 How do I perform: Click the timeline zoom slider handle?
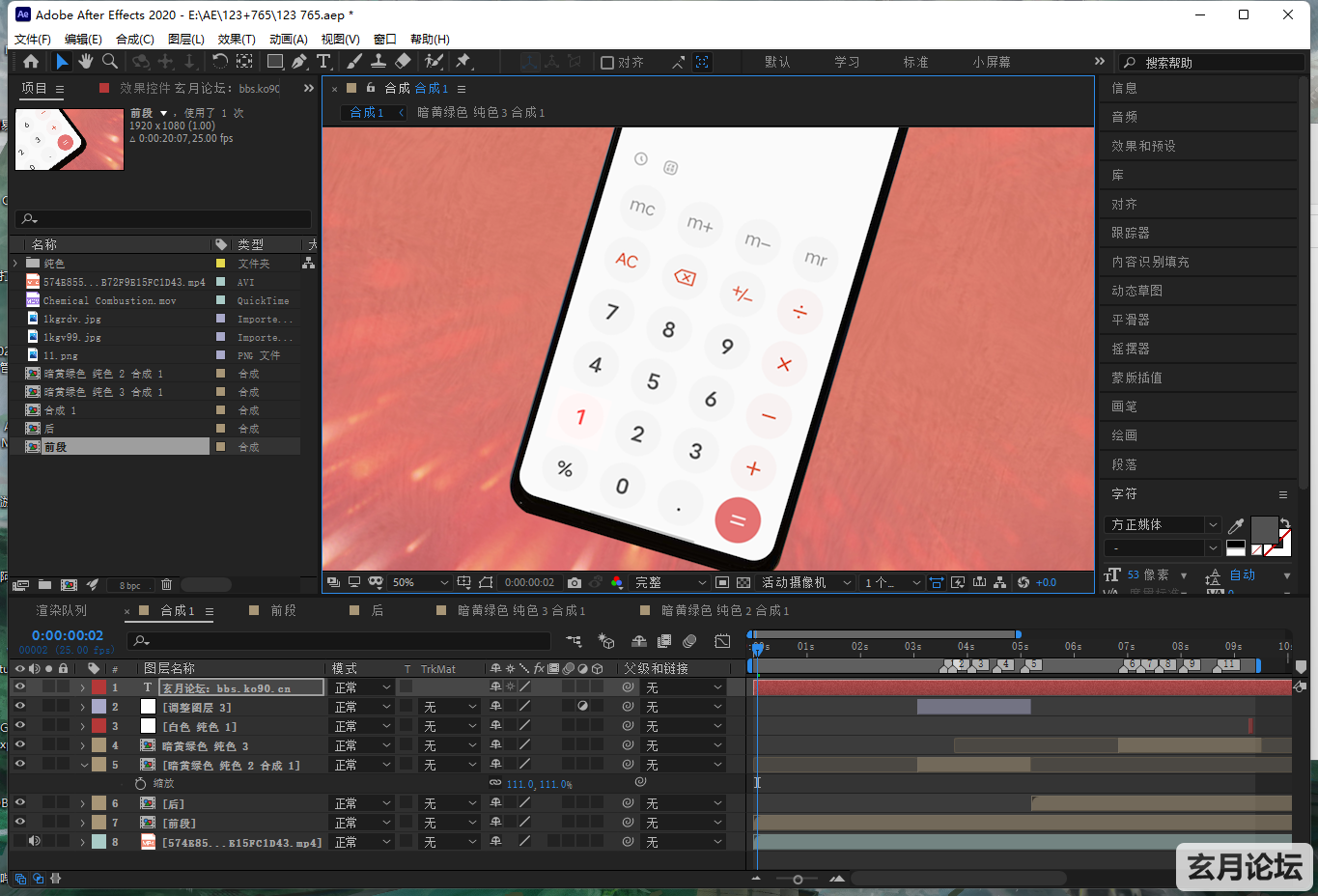(x=797, y=880)
